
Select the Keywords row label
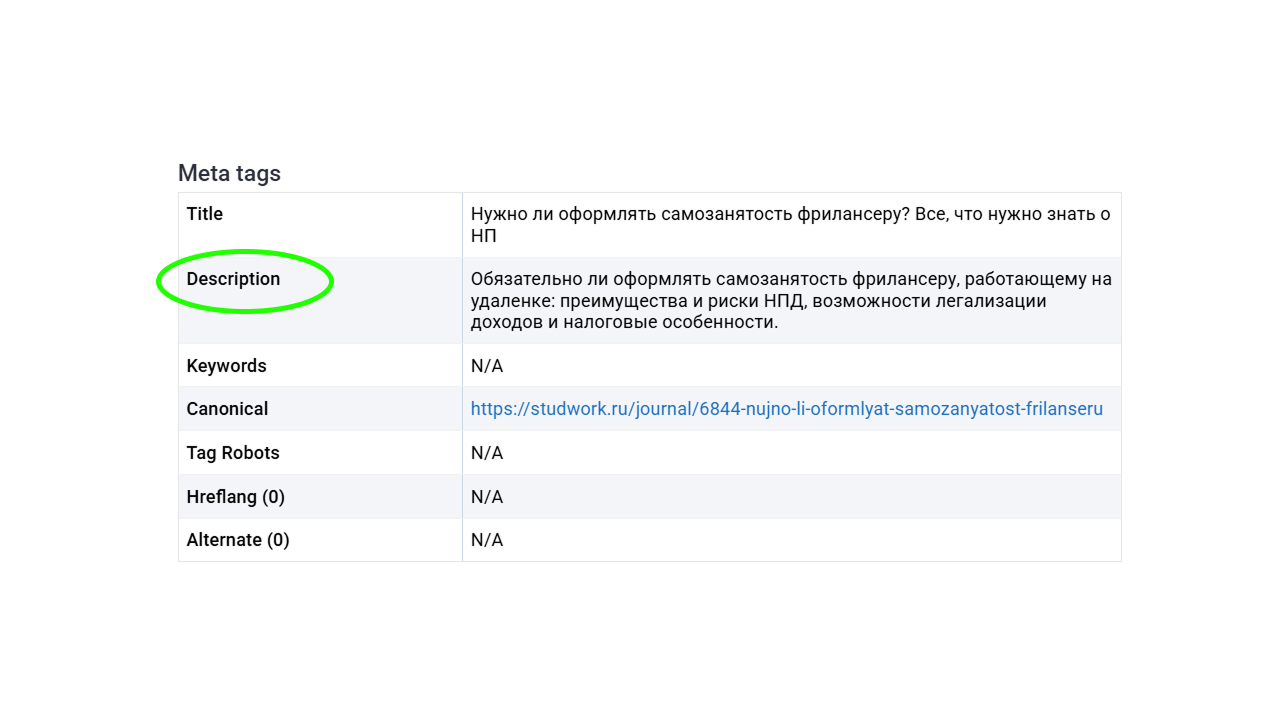point(226,366)
